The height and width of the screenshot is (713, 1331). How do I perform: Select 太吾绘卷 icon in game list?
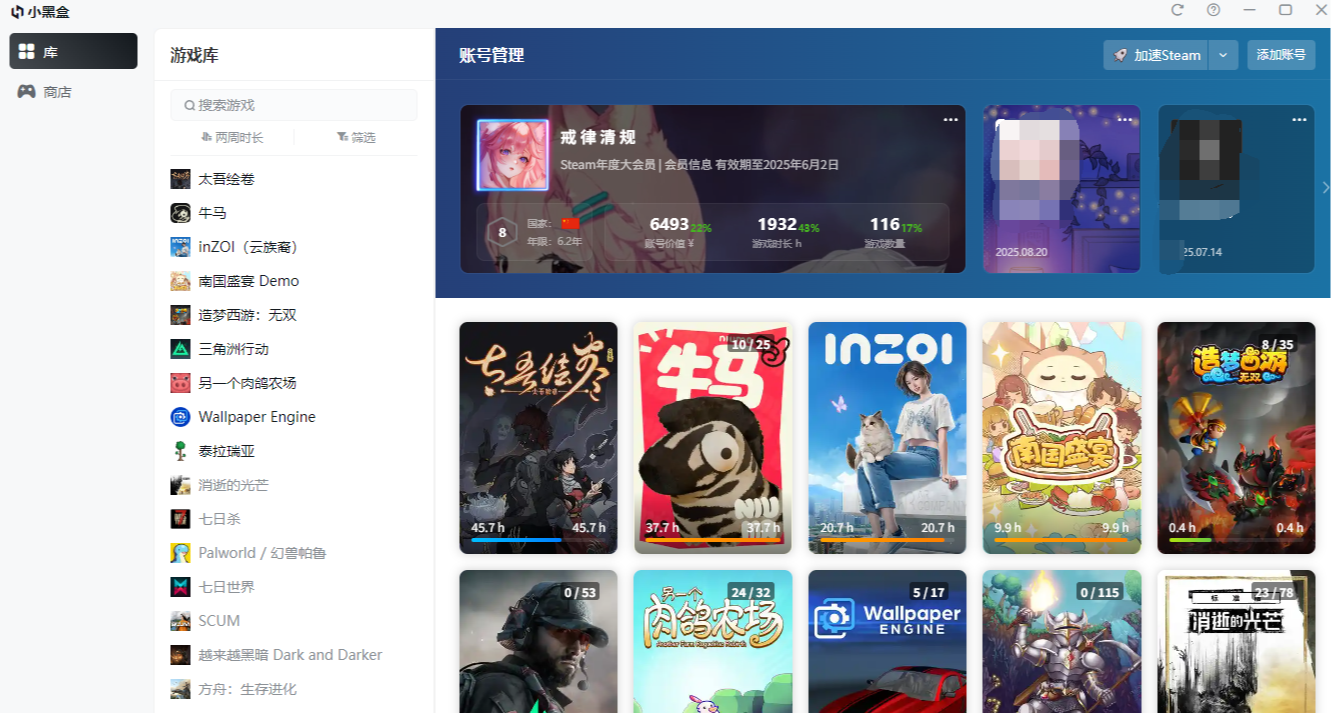180,179
